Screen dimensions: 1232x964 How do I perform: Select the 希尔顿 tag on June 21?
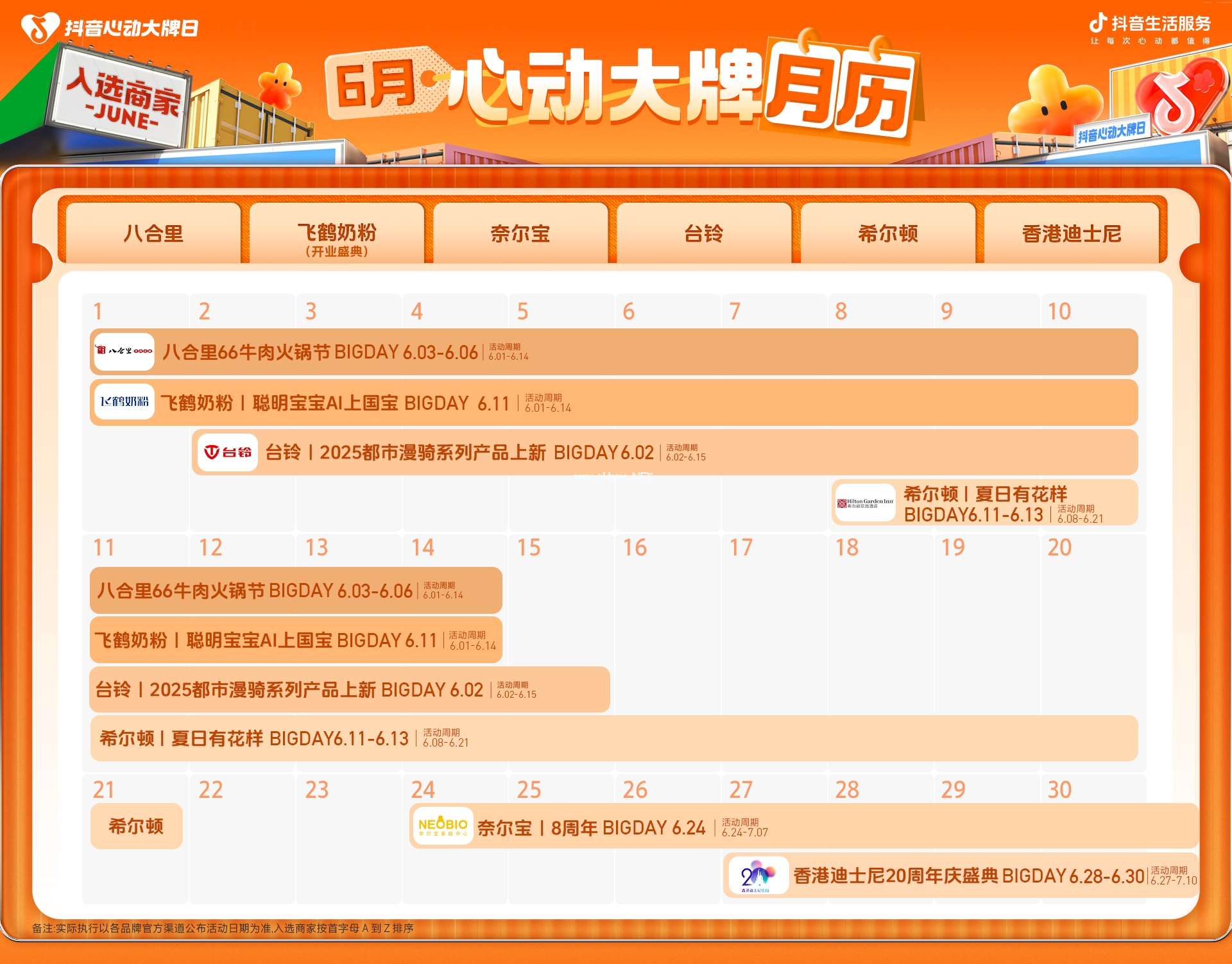[136, 827]
